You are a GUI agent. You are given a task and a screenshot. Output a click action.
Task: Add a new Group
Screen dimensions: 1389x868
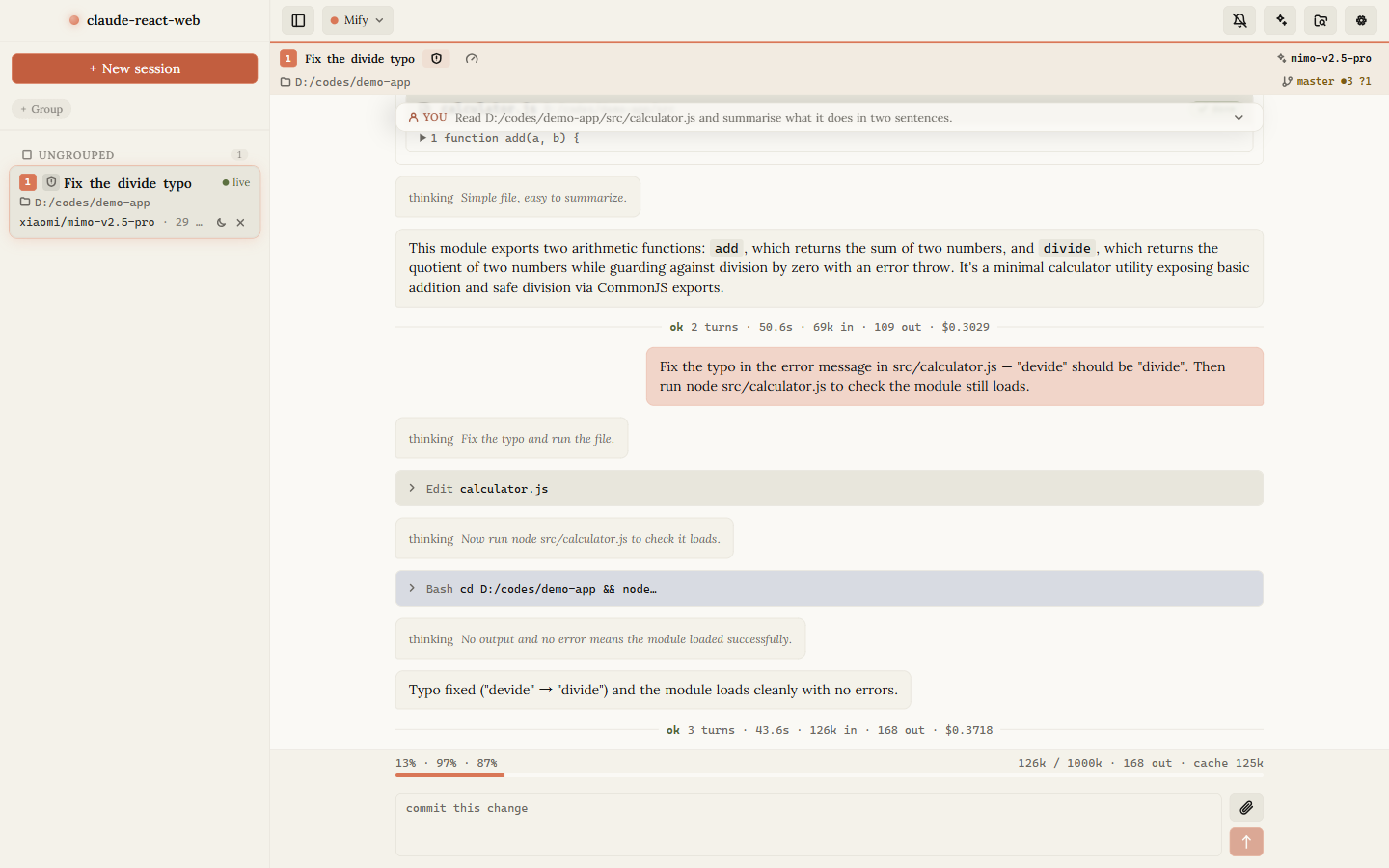pyautogui.click(x=41, y=109)
